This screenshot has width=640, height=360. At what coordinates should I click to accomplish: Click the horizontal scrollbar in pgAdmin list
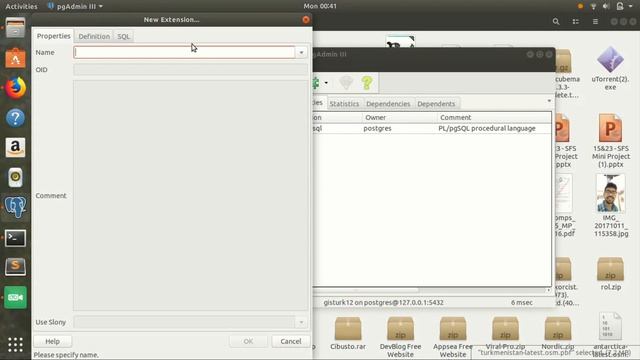pos(366,290)
